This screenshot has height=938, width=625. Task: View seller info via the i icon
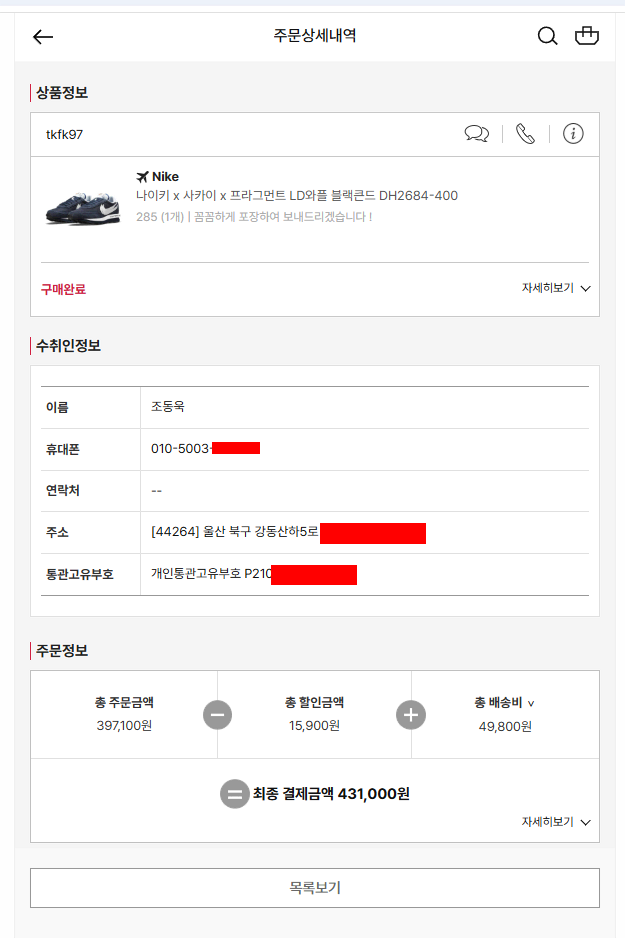pos(573,133)
